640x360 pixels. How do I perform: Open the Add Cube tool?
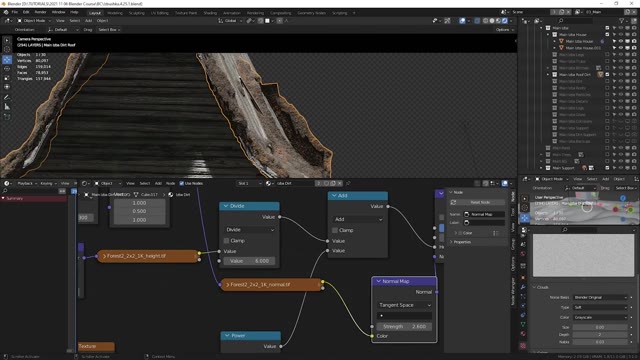tap(7, 117)
